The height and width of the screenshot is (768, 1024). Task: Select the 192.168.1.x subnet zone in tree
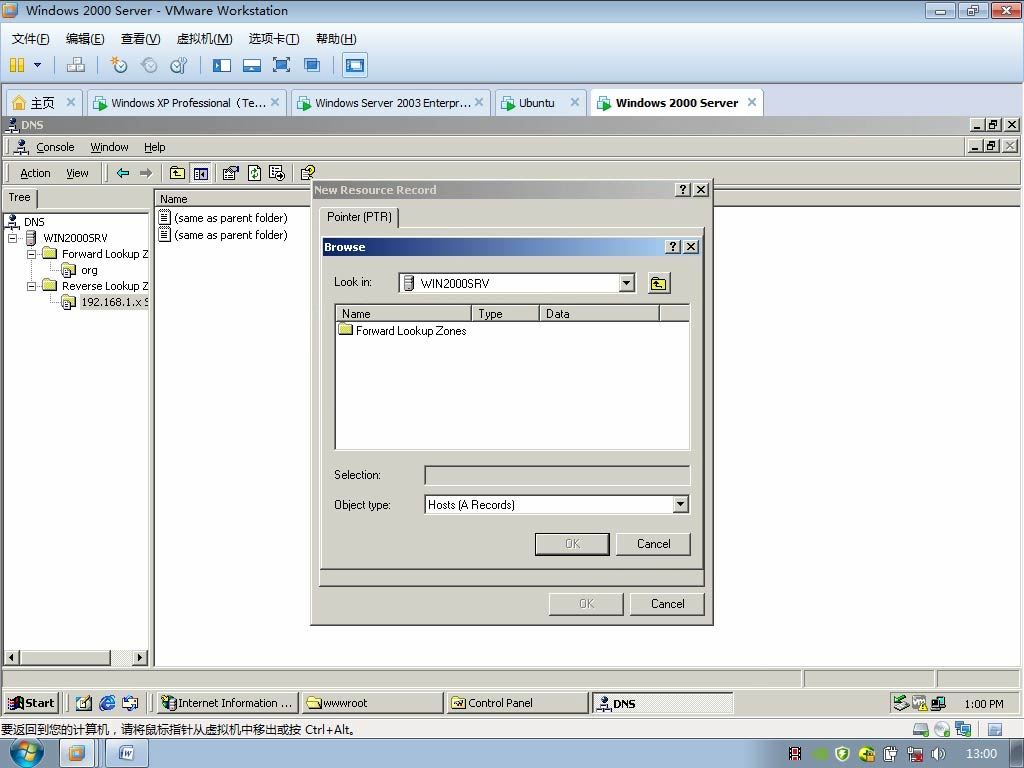[x=114, y=302]
